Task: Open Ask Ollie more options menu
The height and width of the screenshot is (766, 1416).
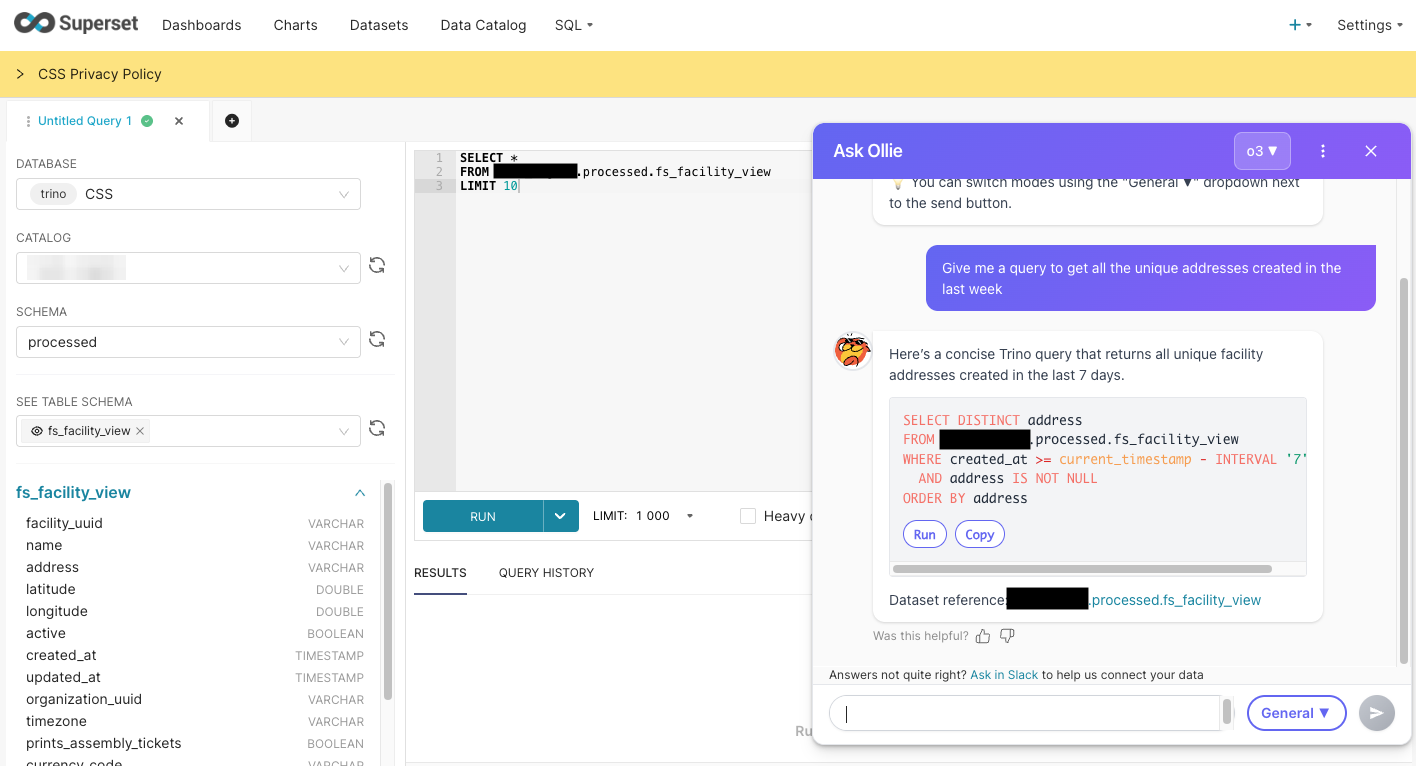Action: point(1323,151)
